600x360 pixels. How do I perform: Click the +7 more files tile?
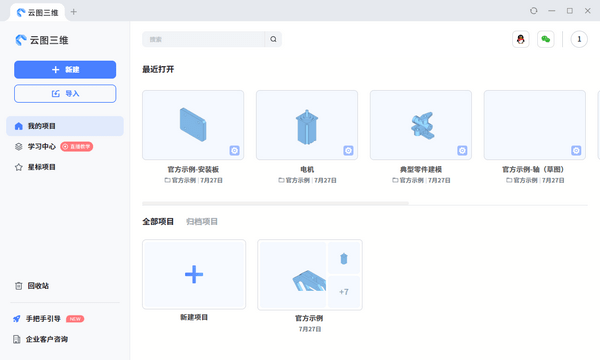tap(344, 292)
